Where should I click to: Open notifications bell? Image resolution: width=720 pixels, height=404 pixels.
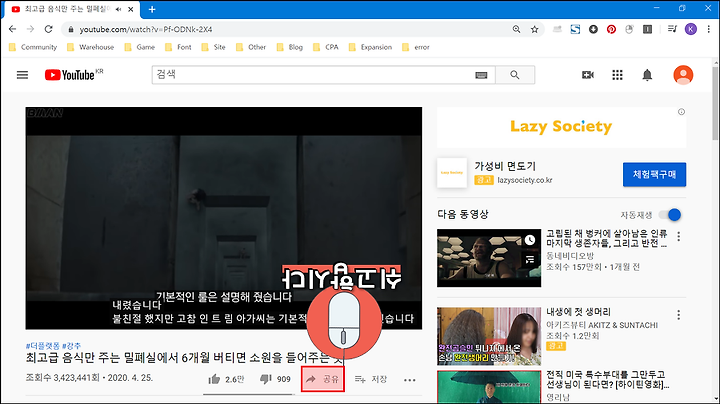pos(647,75)
